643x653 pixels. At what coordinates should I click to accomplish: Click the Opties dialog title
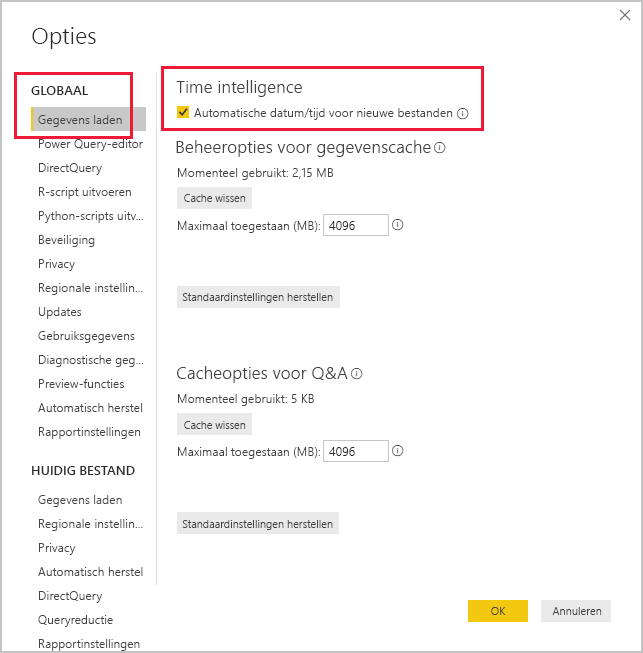(x=64, y=36)
